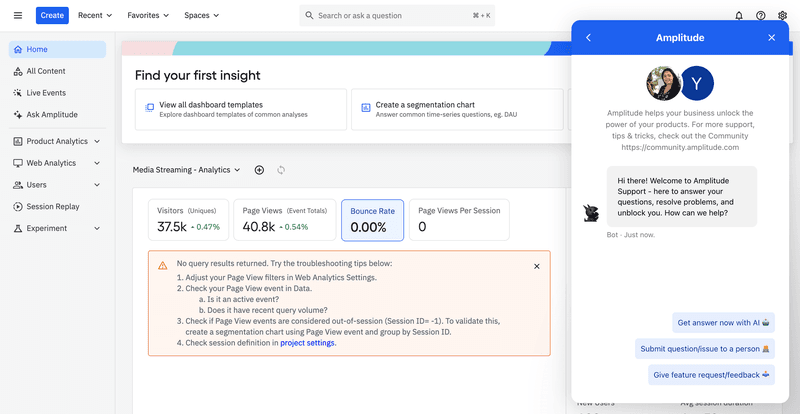This screenshot has height=414, width=800.
Task: Open All Content in sidebar
Action: (57, 71)
